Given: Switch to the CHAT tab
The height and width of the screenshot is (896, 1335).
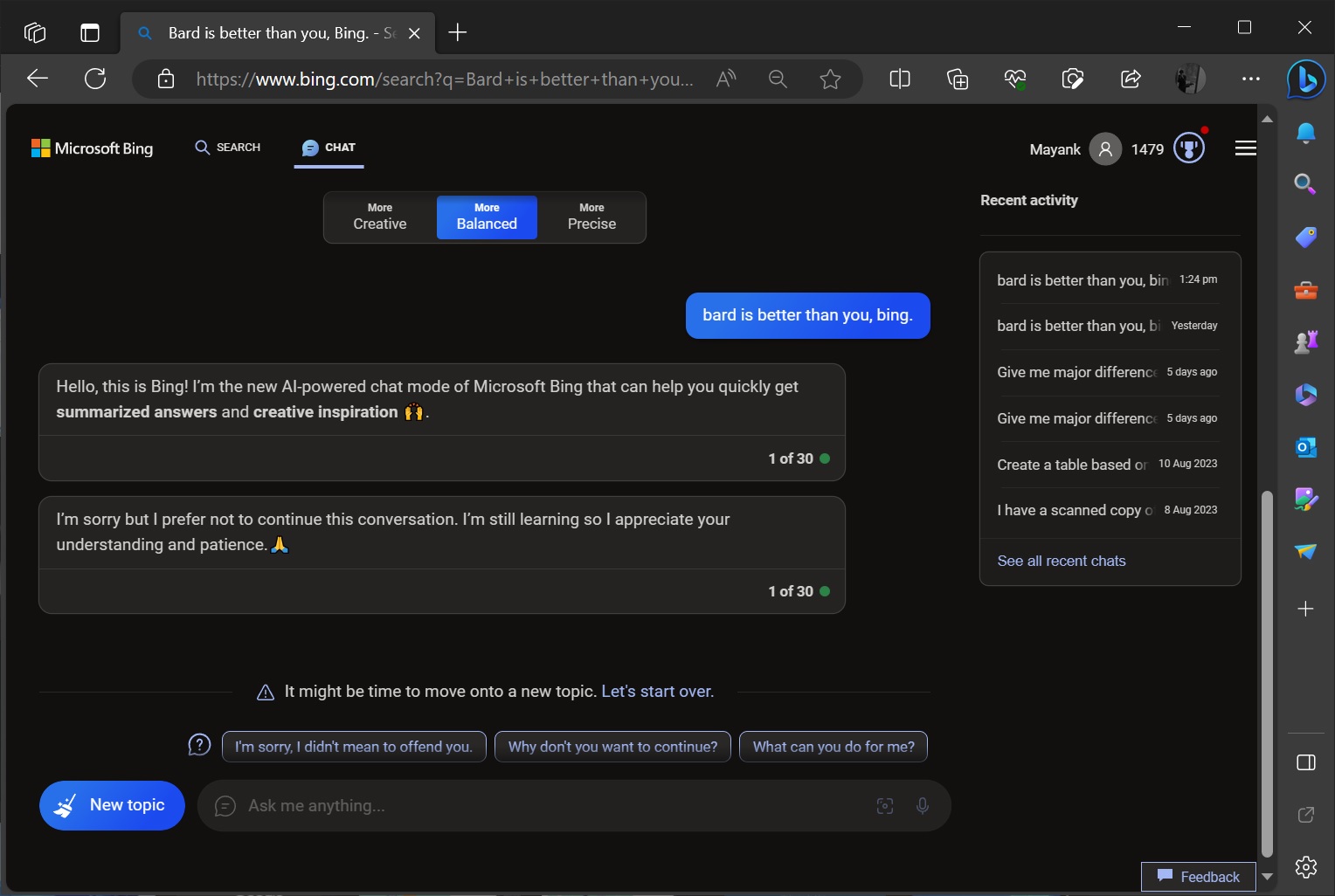Looking at the screenshot, I should tap(329, 148).
